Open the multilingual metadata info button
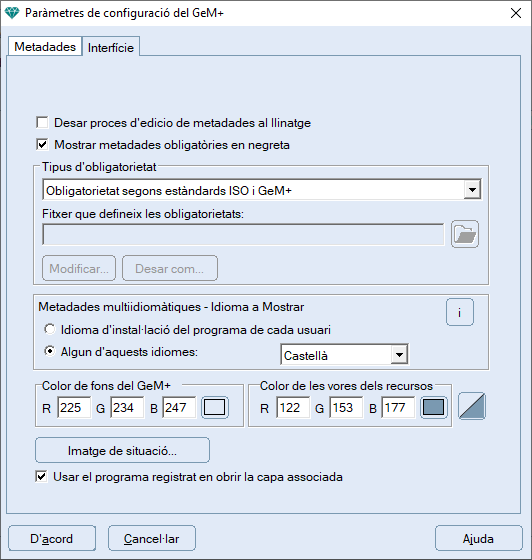Viewport: 532px width, 560px height. [460, 312]
